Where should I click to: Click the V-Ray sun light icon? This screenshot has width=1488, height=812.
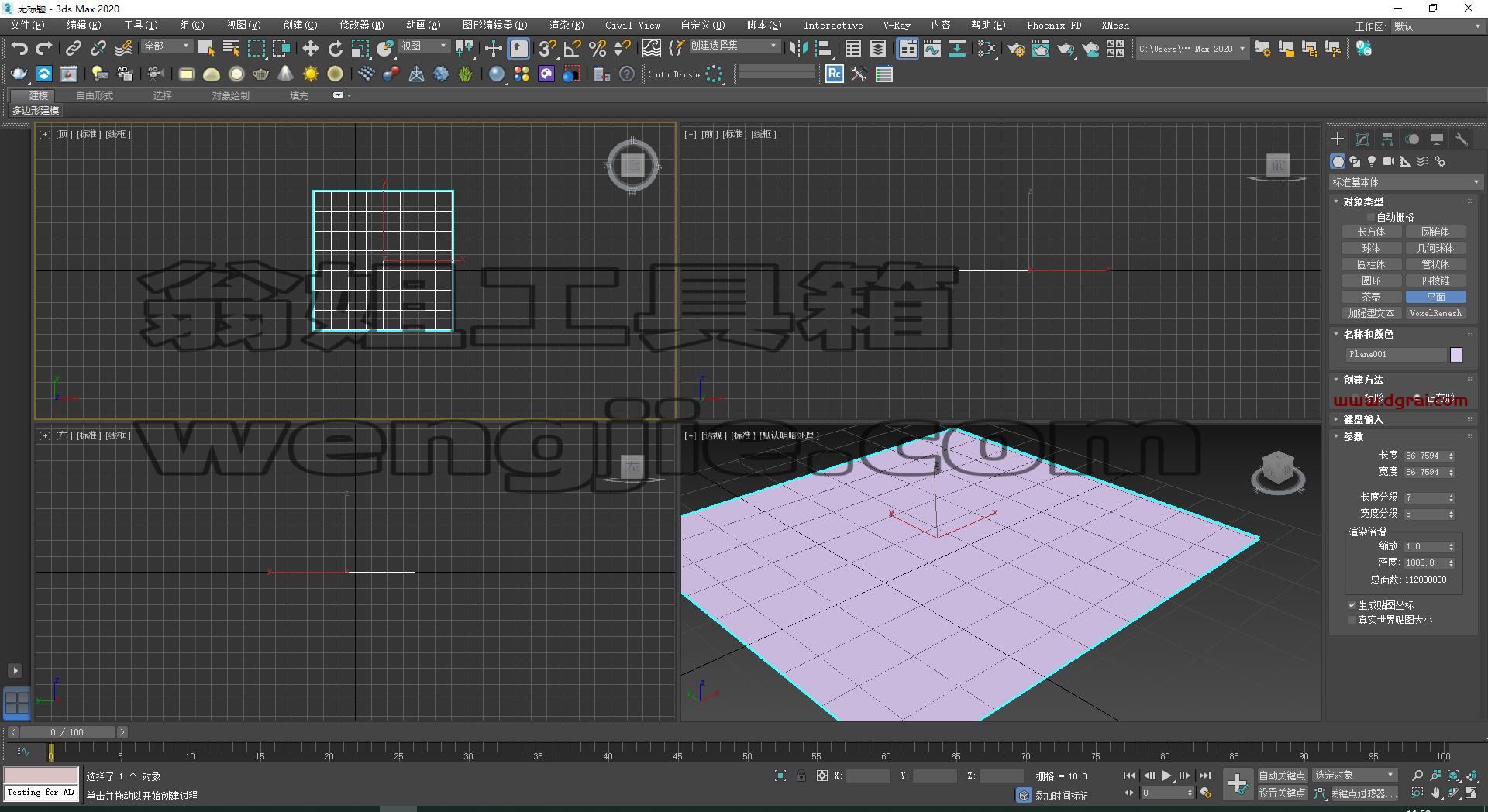[x=311, y=74]
